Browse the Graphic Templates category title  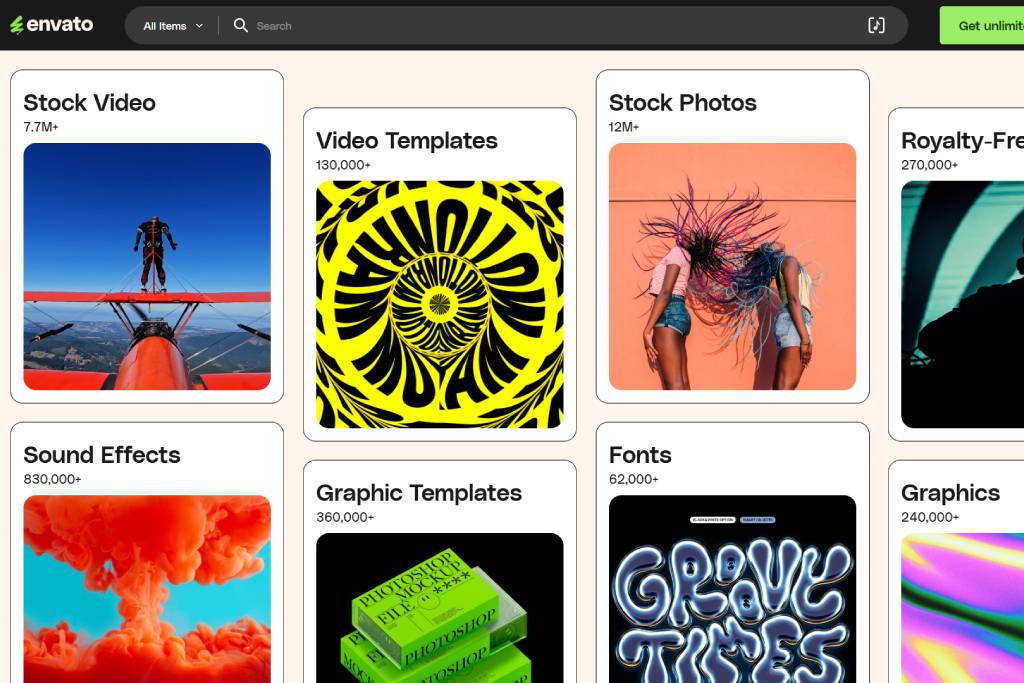coord(418,493)
